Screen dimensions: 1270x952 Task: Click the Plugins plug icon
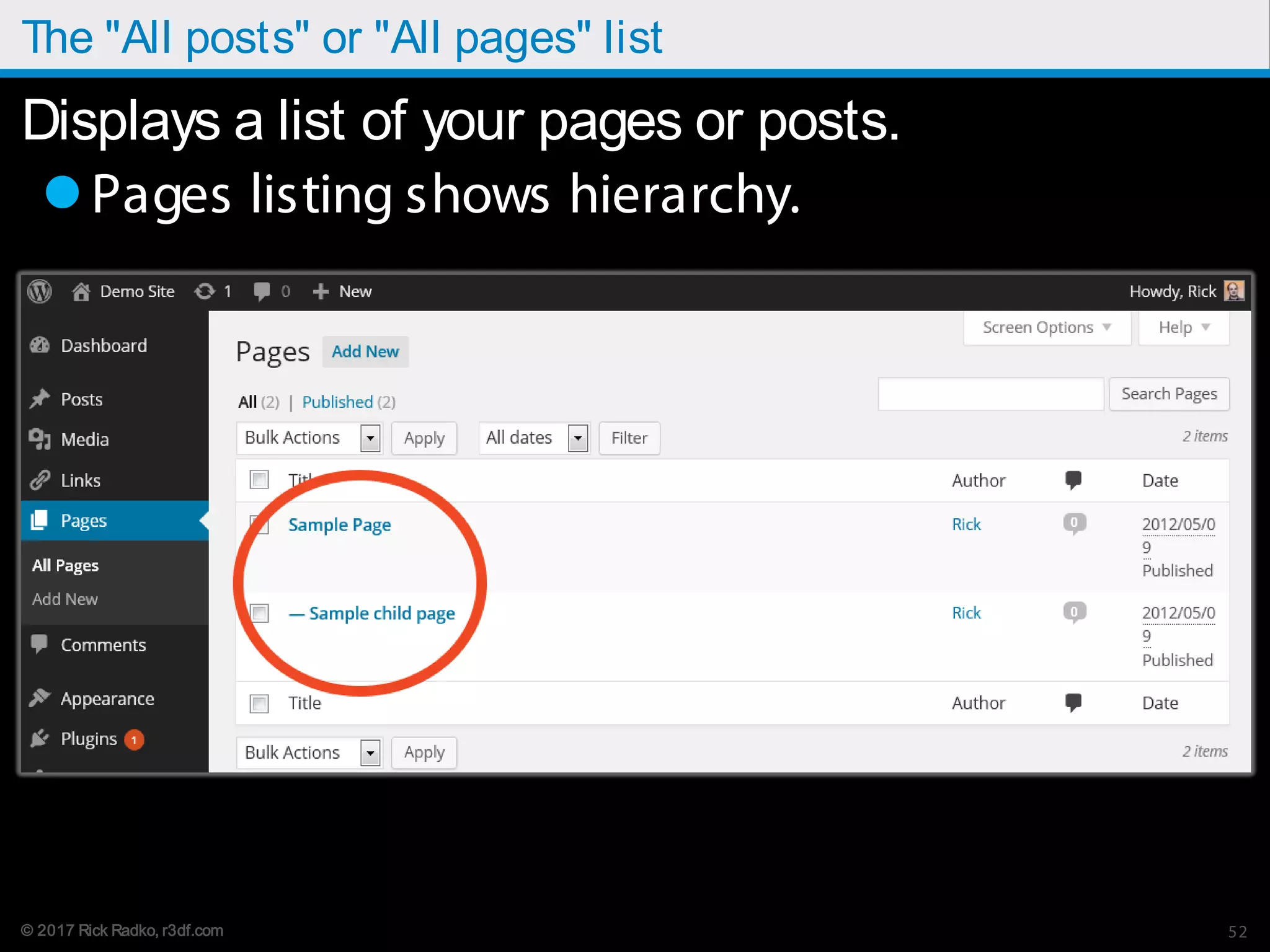40,738
